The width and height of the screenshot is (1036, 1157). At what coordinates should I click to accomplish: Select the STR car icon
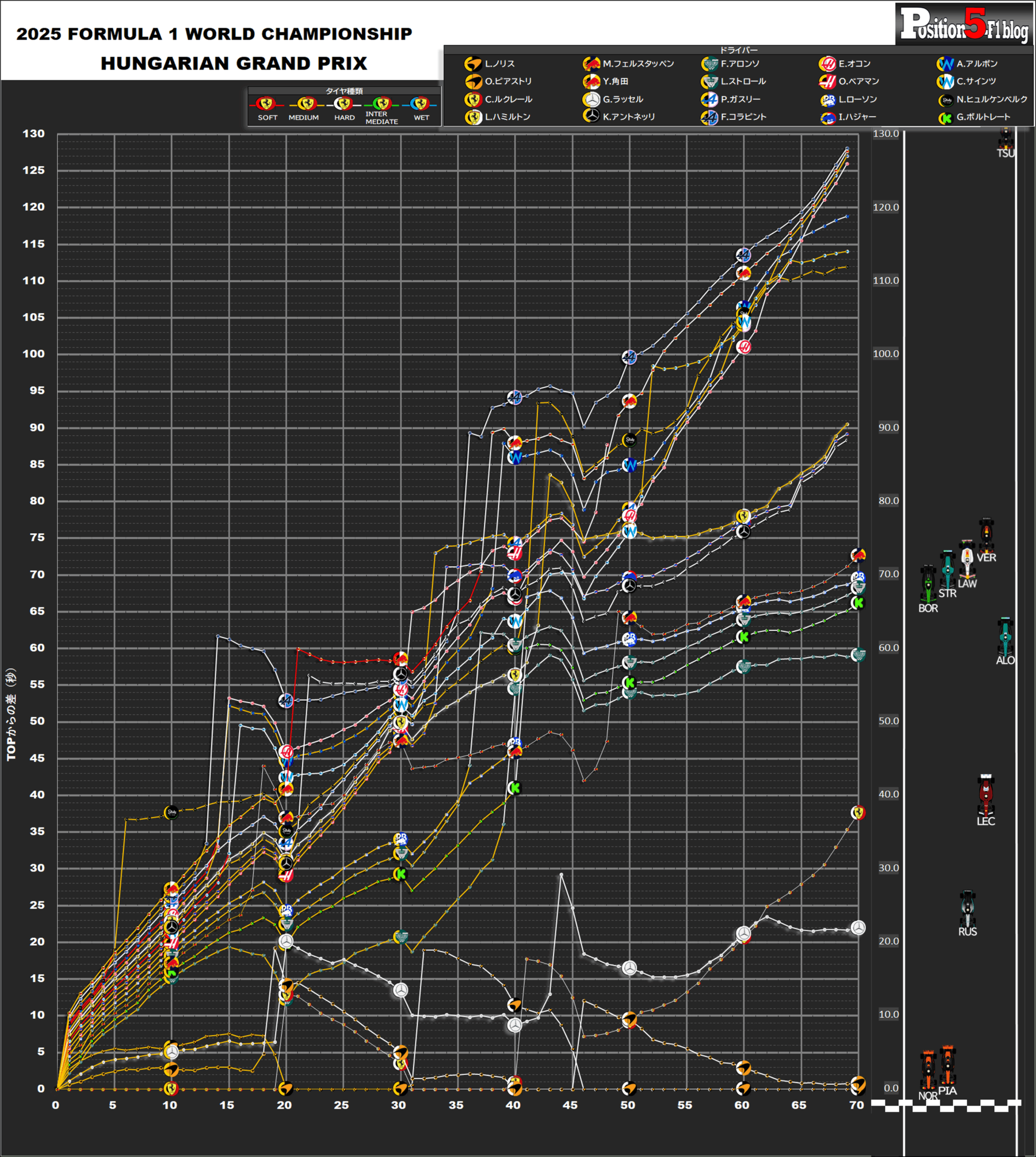(947, 569)
